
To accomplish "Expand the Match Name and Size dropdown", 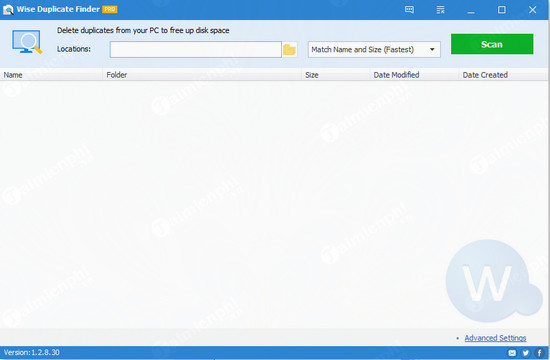I will coord(374,49).
